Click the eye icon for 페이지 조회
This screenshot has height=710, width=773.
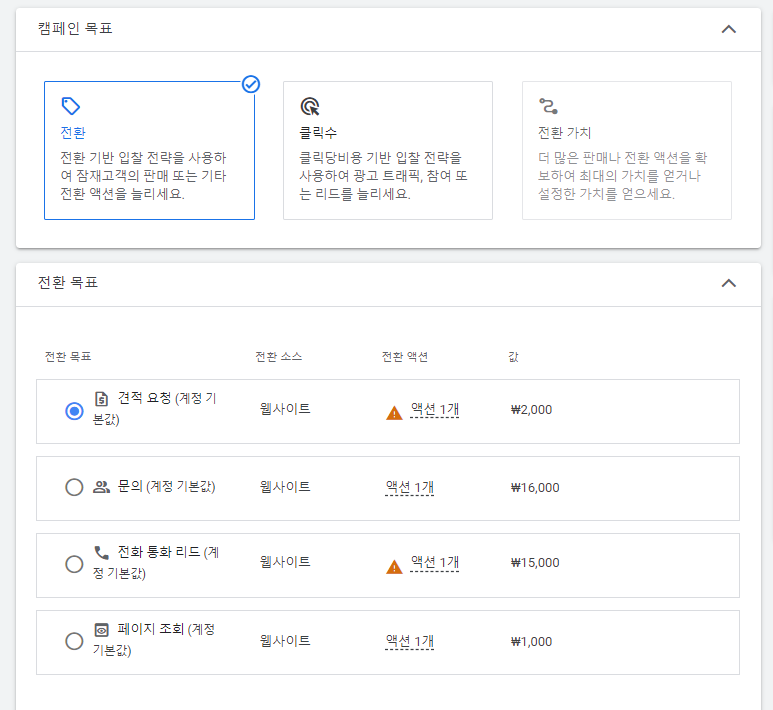(x=101, y=630)
